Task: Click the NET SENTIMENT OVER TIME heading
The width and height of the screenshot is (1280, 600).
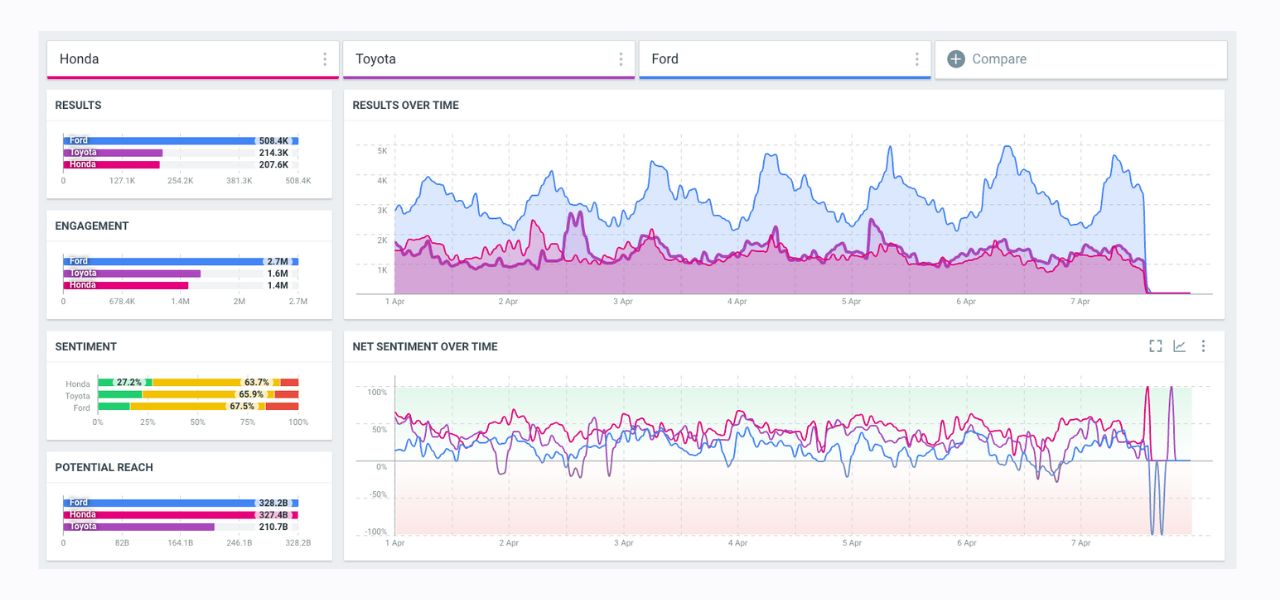Action: [x=425, y=347]
